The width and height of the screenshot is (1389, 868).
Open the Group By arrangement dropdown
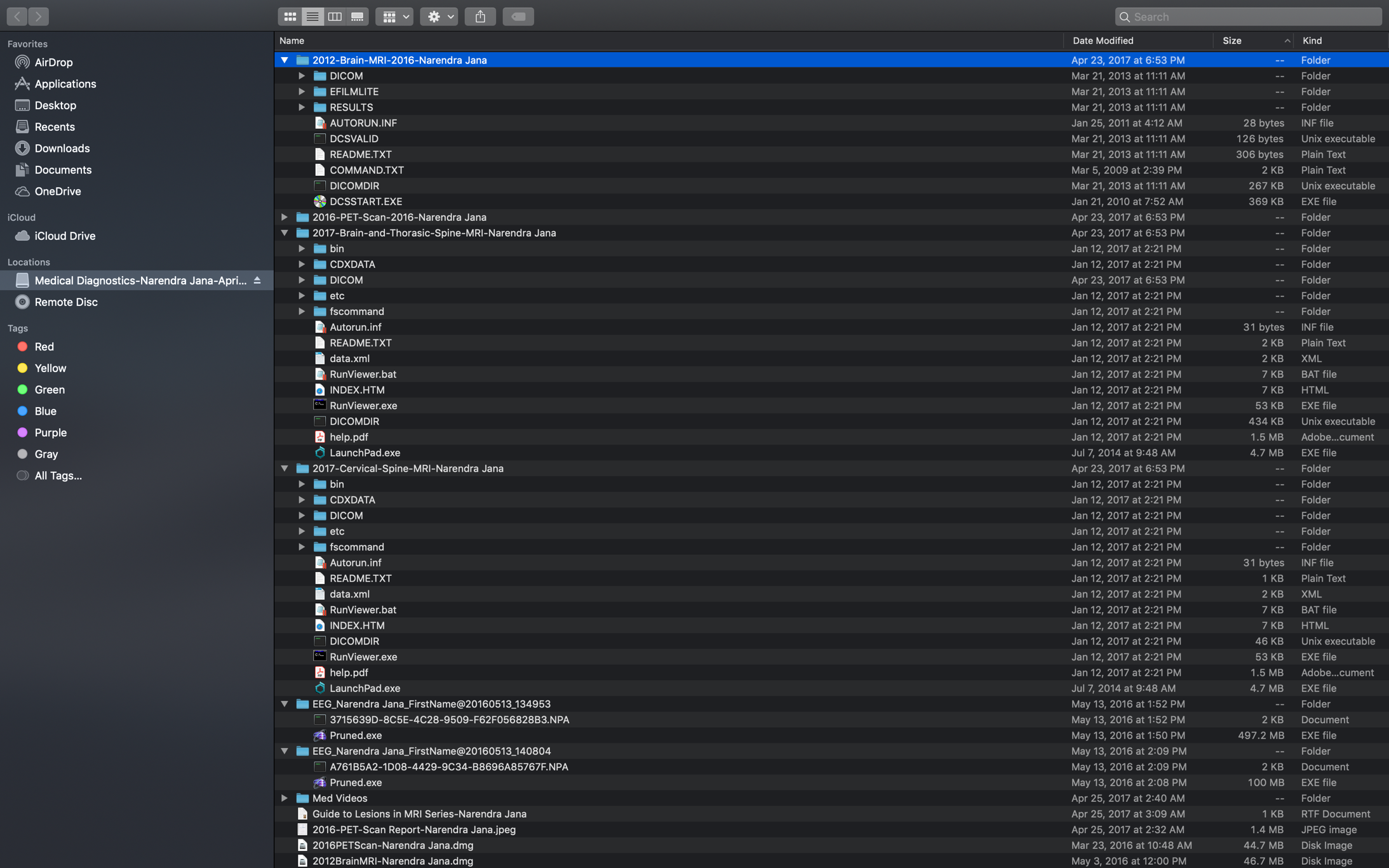394,17
